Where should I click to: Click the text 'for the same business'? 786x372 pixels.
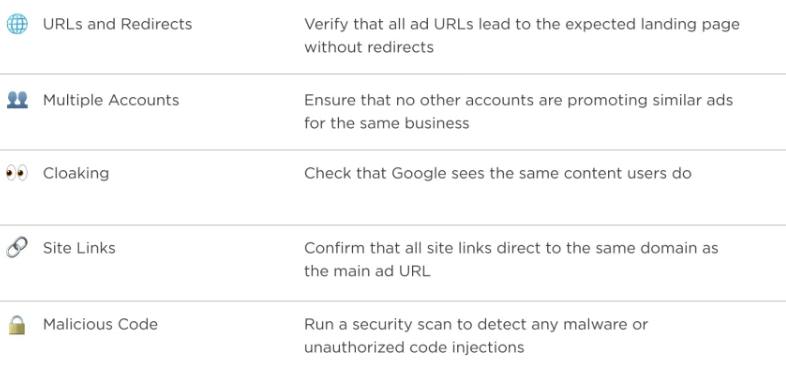[386, 123]
